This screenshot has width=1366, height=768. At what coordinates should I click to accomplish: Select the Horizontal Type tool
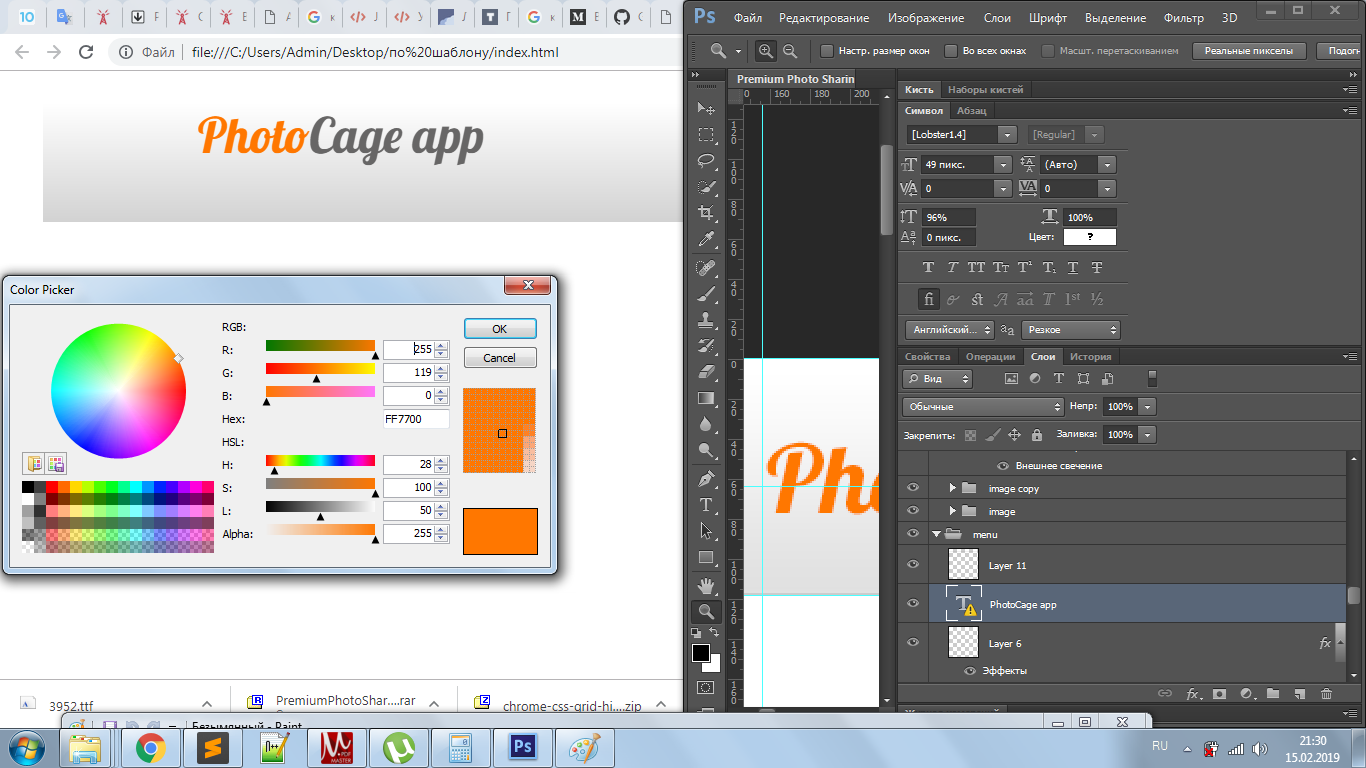click(x=706, y=505)
